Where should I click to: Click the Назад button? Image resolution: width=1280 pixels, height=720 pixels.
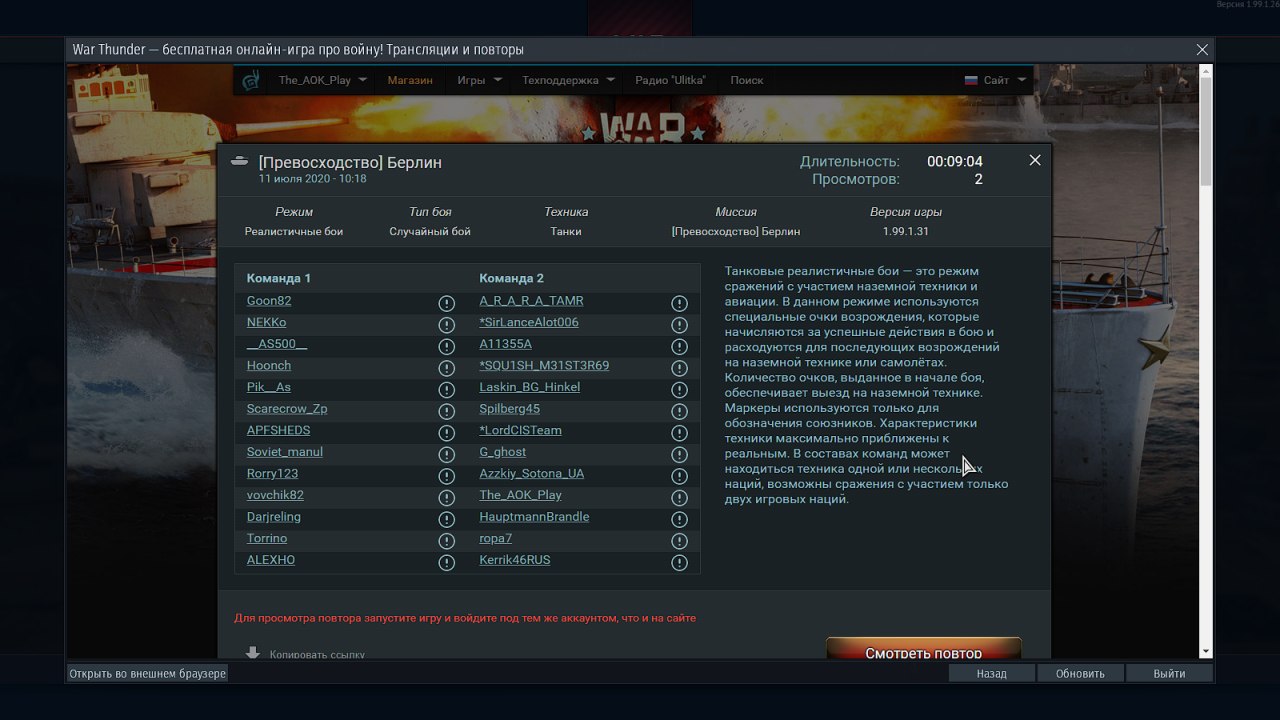point(992,673)
